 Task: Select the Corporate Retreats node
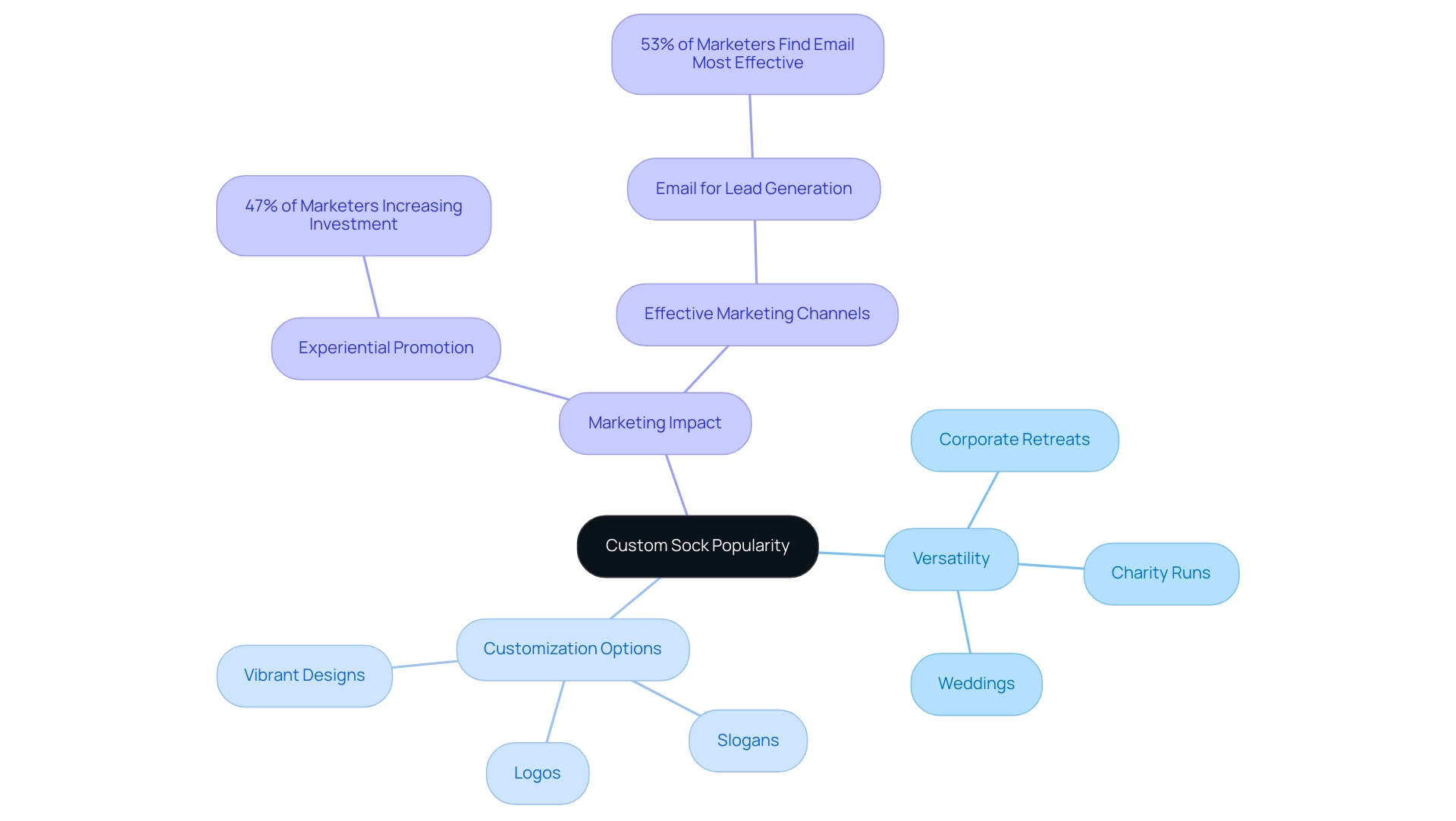click(x=1014, y=440)
